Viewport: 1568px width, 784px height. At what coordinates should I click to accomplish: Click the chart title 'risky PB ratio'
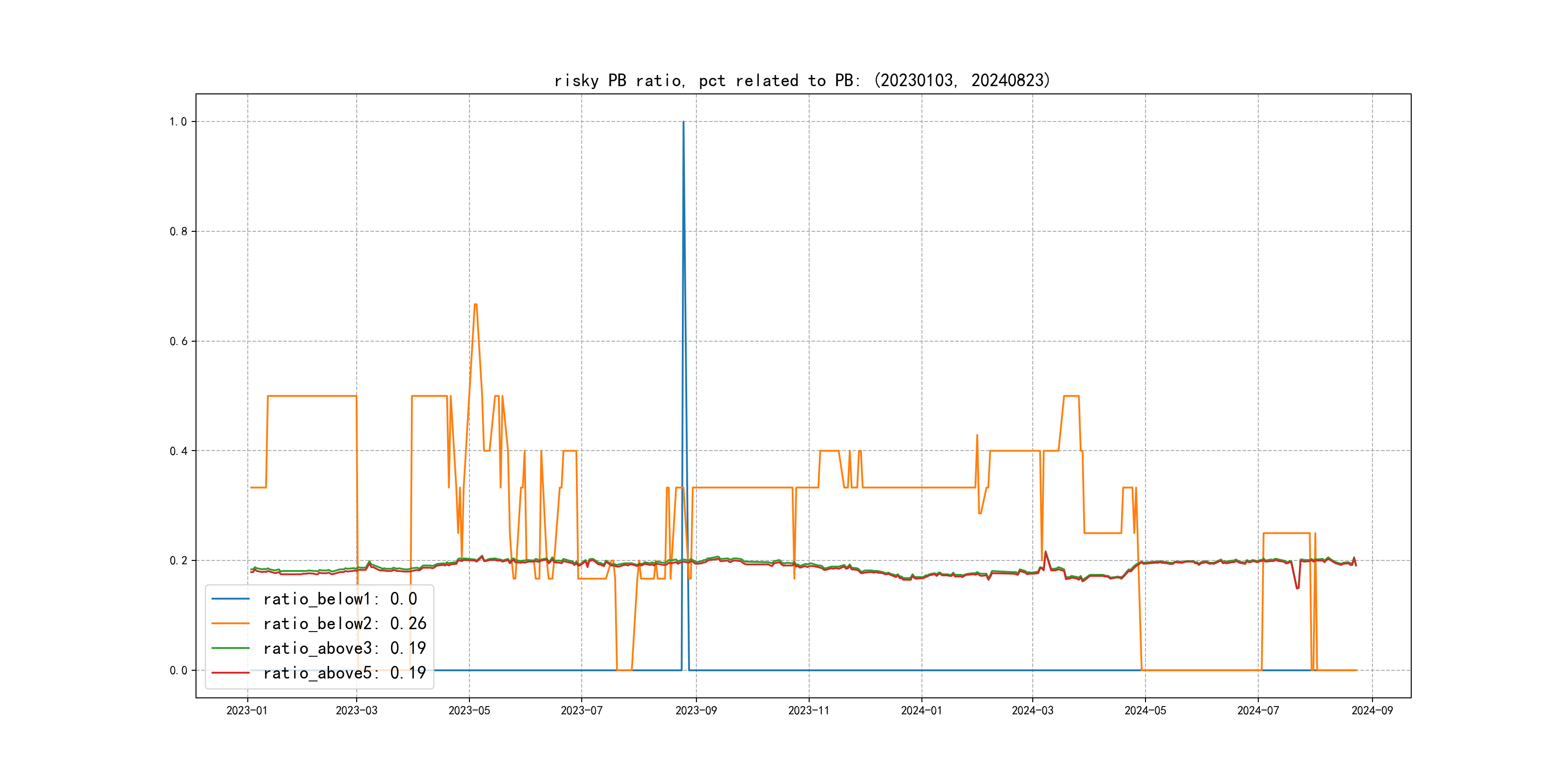coord(801,80)
